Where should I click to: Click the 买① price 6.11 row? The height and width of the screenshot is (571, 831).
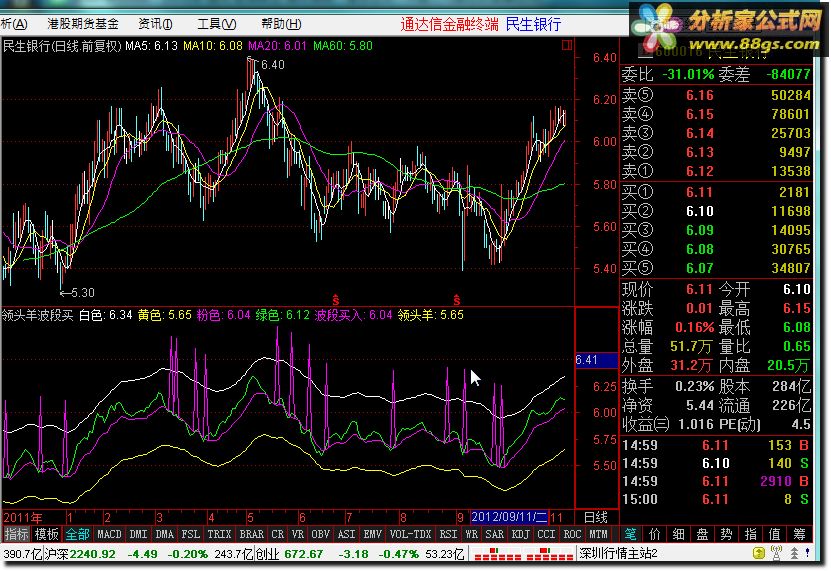(x=716, y=192)
